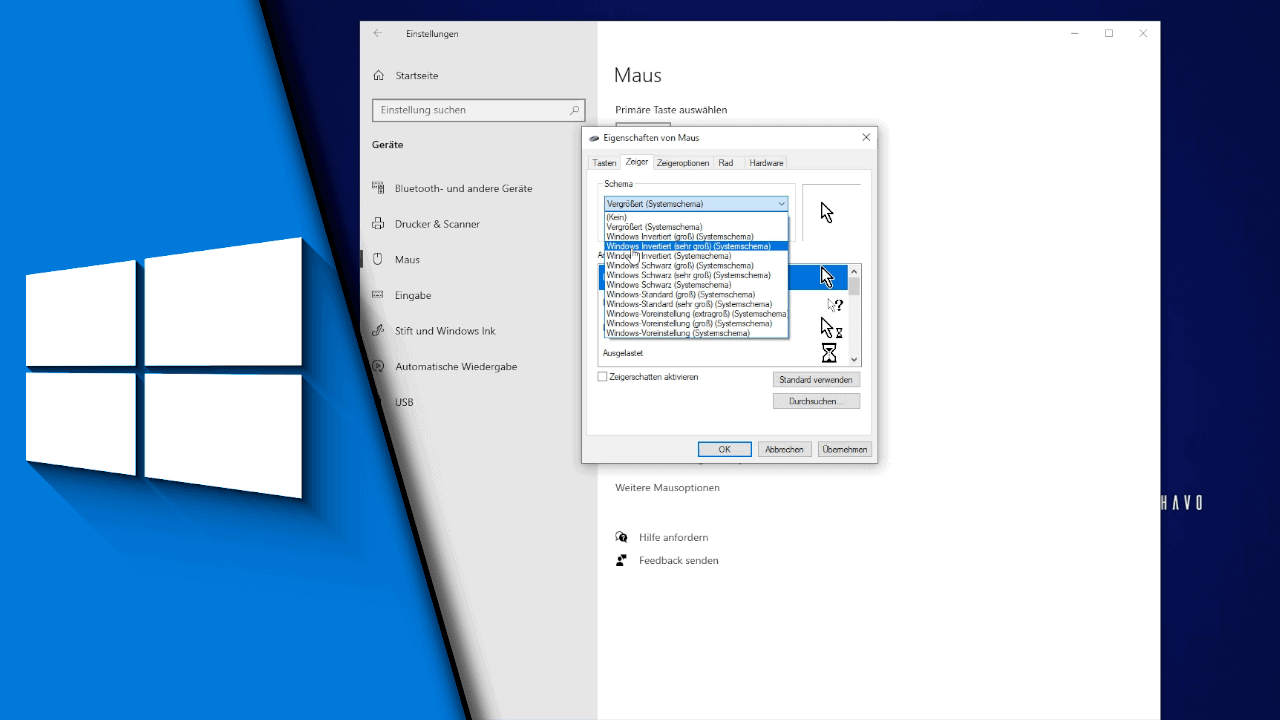
Task: Select the hourglass busy cursor in list
Action: [x=829, y=353]
